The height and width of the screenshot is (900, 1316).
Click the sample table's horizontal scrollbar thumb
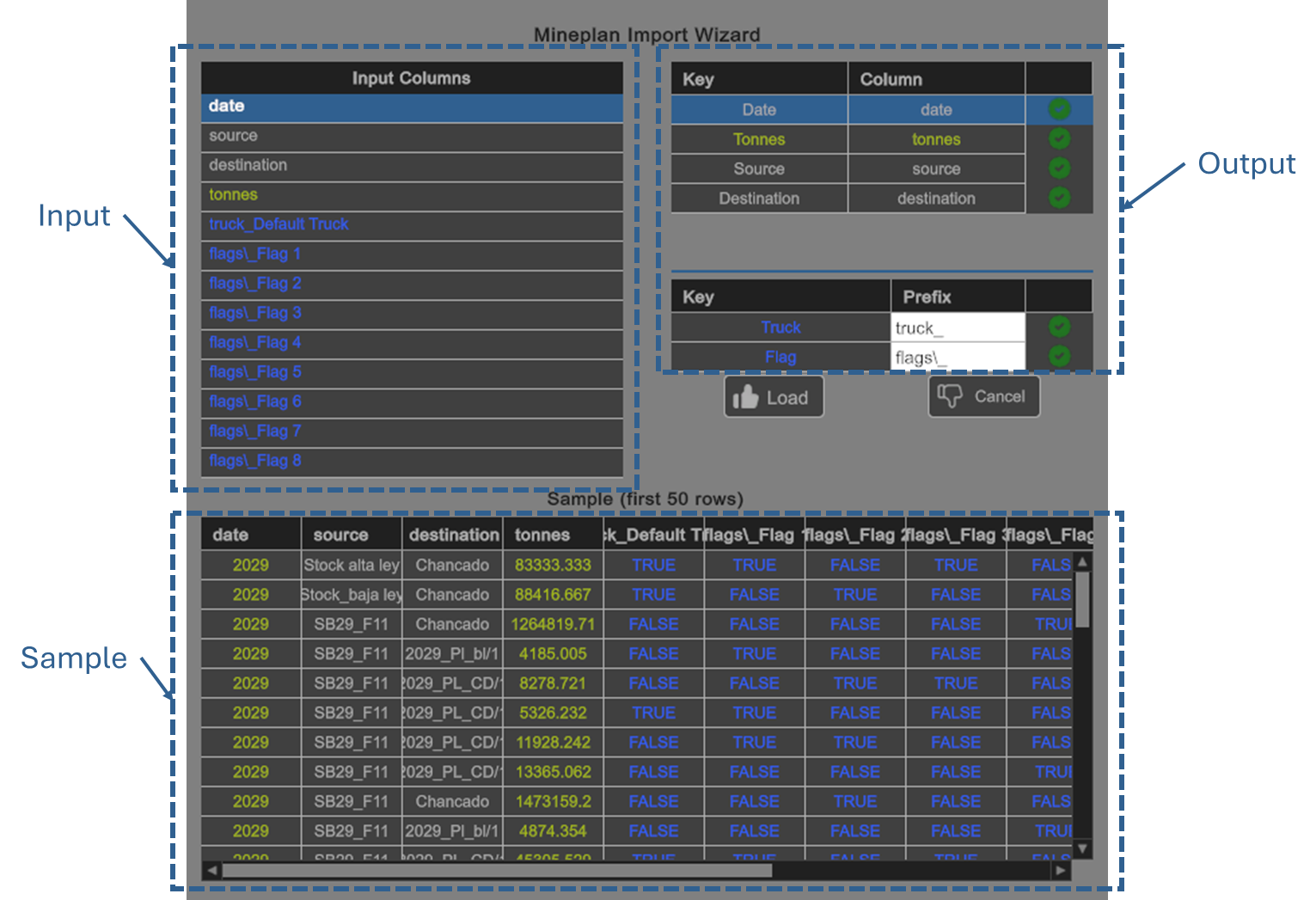[x=497, y=871]
